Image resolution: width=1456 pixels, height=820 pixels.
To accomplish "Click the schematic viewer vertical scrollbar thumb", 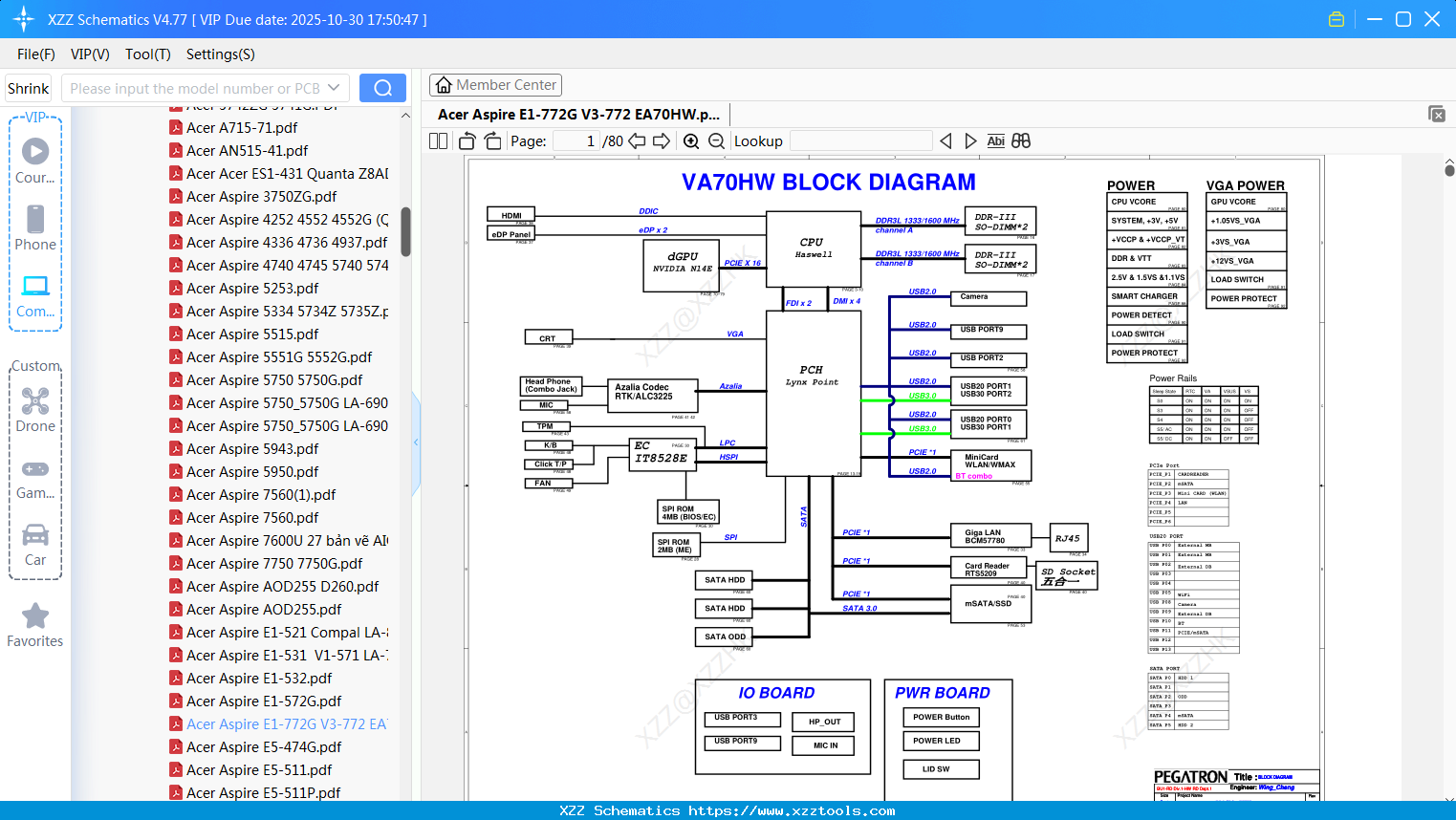I will click(x=1449, y=169).
